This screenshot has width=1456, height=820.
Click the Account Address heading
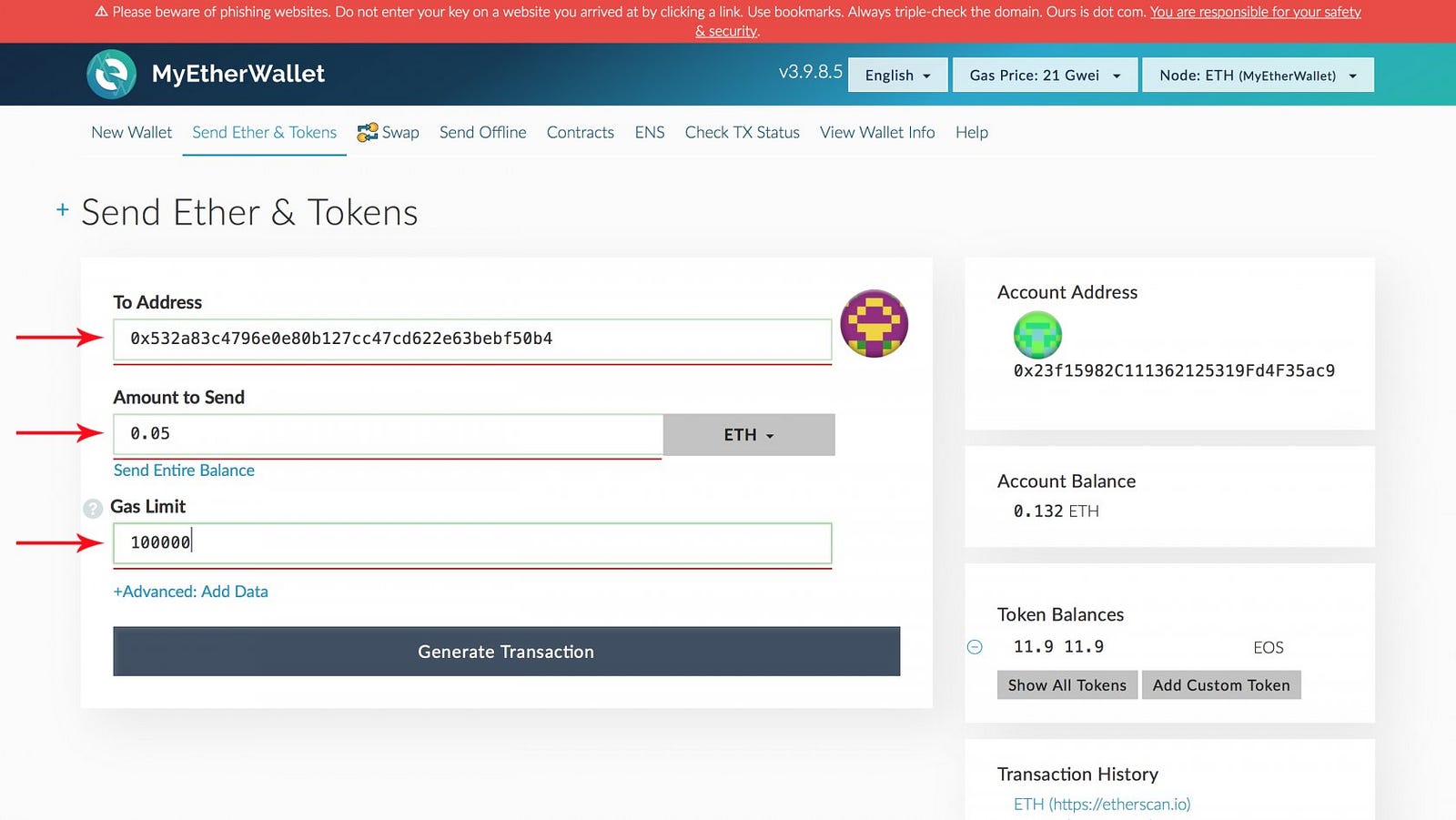click(1067, 292)
